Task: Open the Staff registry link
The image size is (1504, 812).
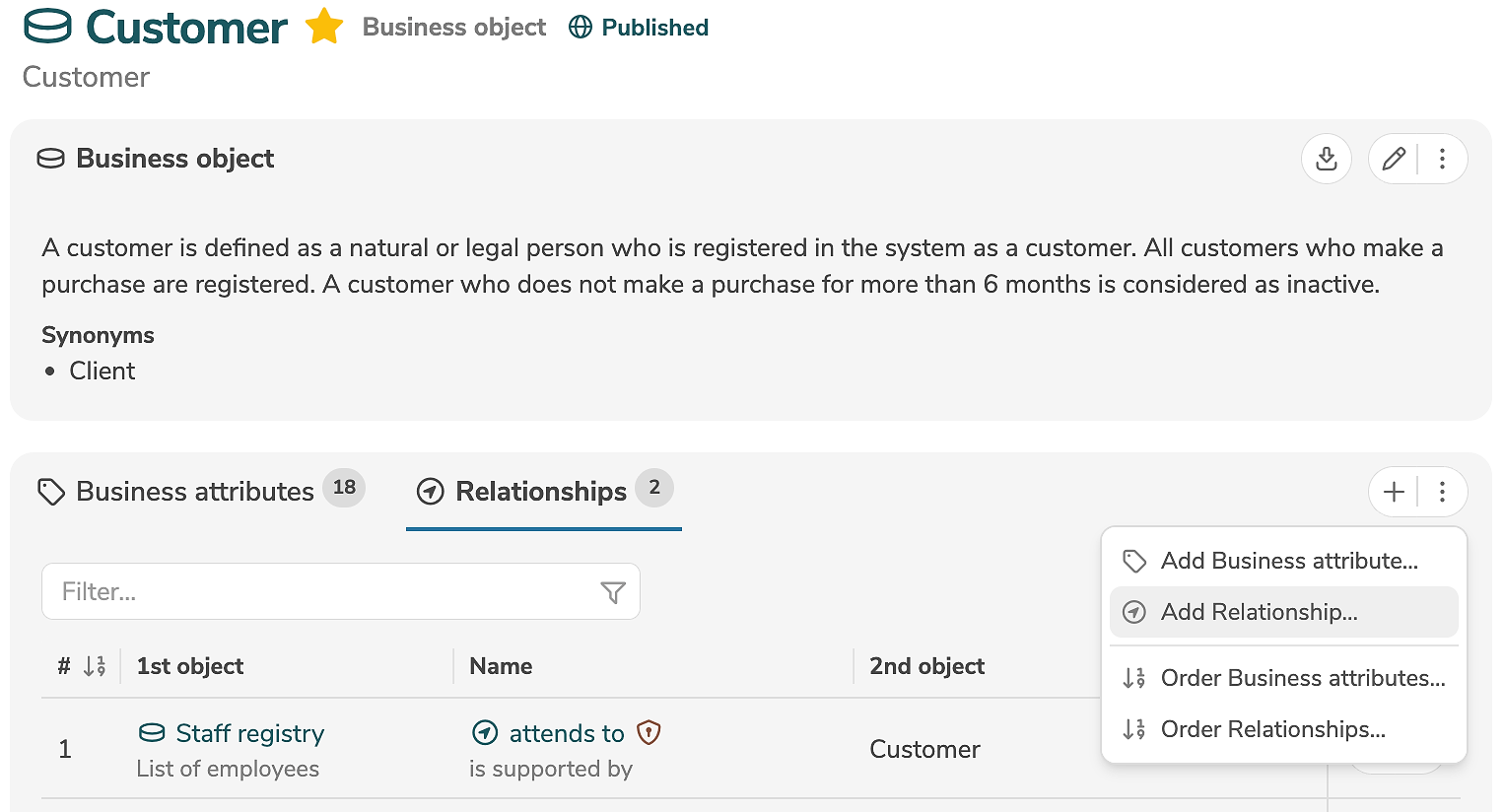Action: pos(249,733)
